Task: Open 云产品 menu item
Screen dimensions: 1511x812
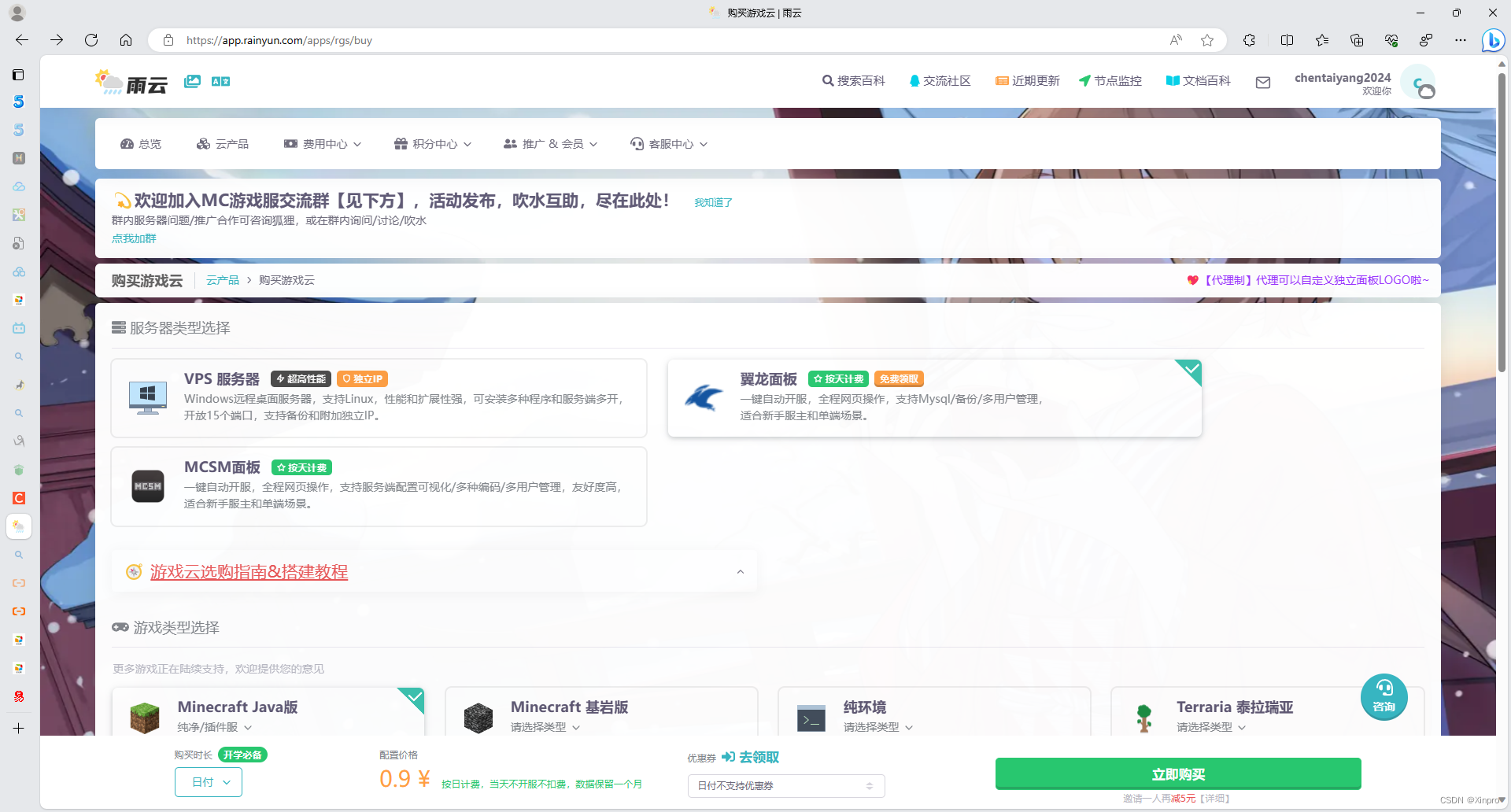Action: click(x=223, y=144)
